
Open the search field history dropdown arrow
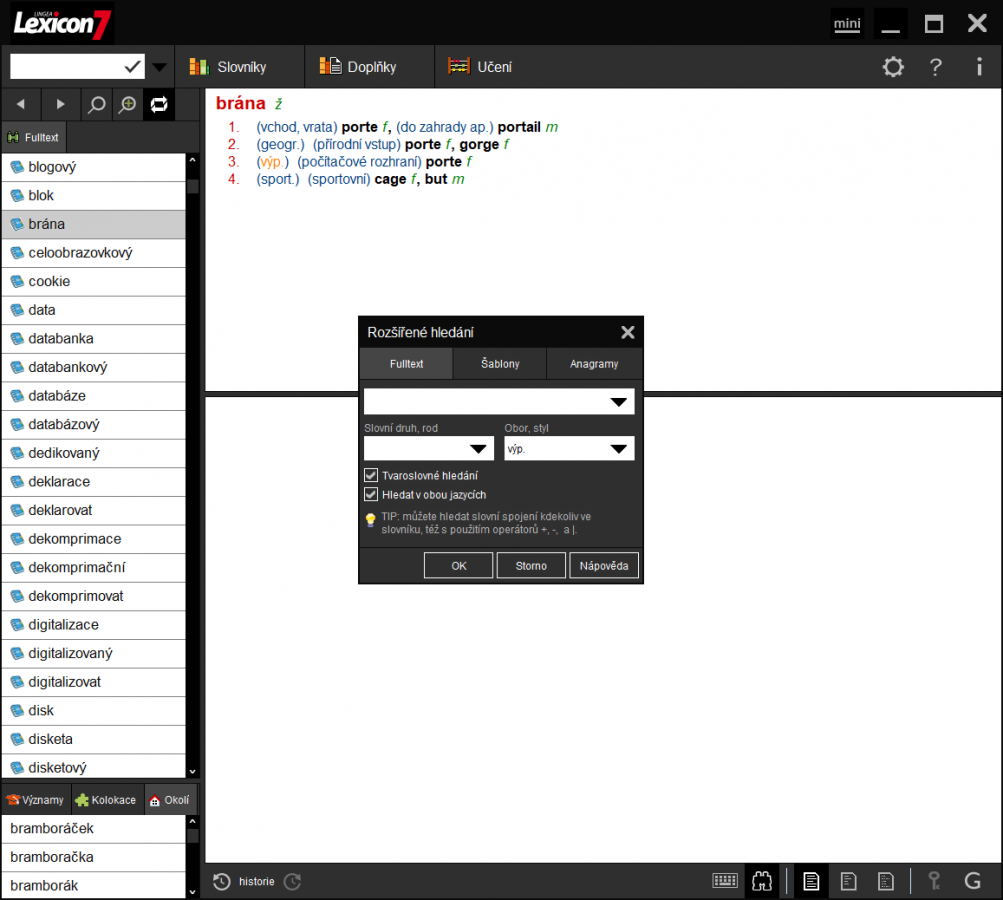(x=160, y=65)
